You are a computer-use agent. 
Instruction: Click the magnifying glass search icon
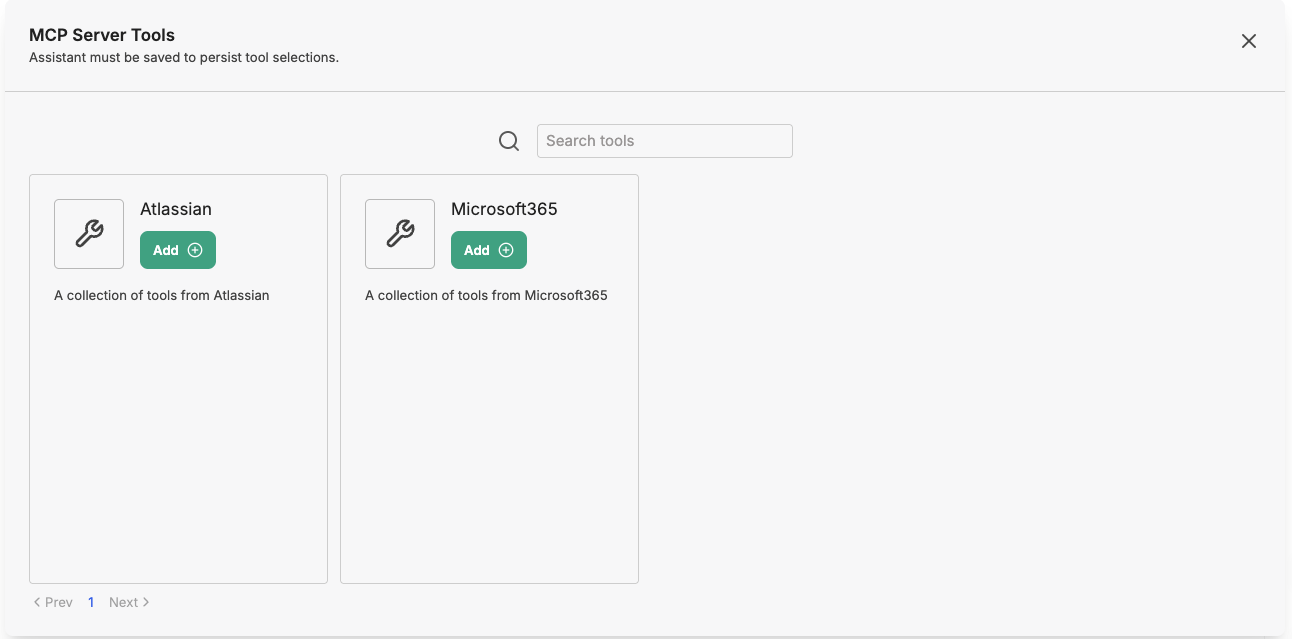509,141
